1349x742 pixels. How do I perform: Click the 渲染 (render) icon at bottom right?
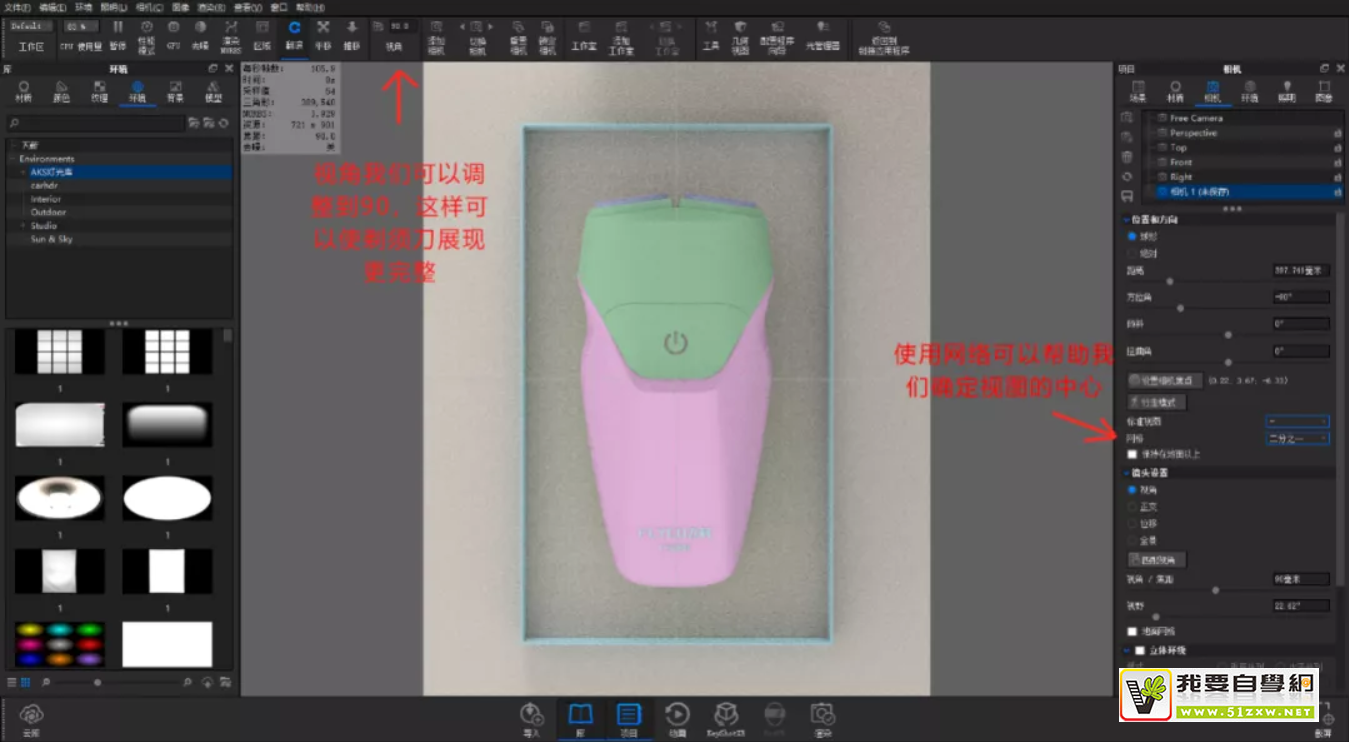click(823, 712)
